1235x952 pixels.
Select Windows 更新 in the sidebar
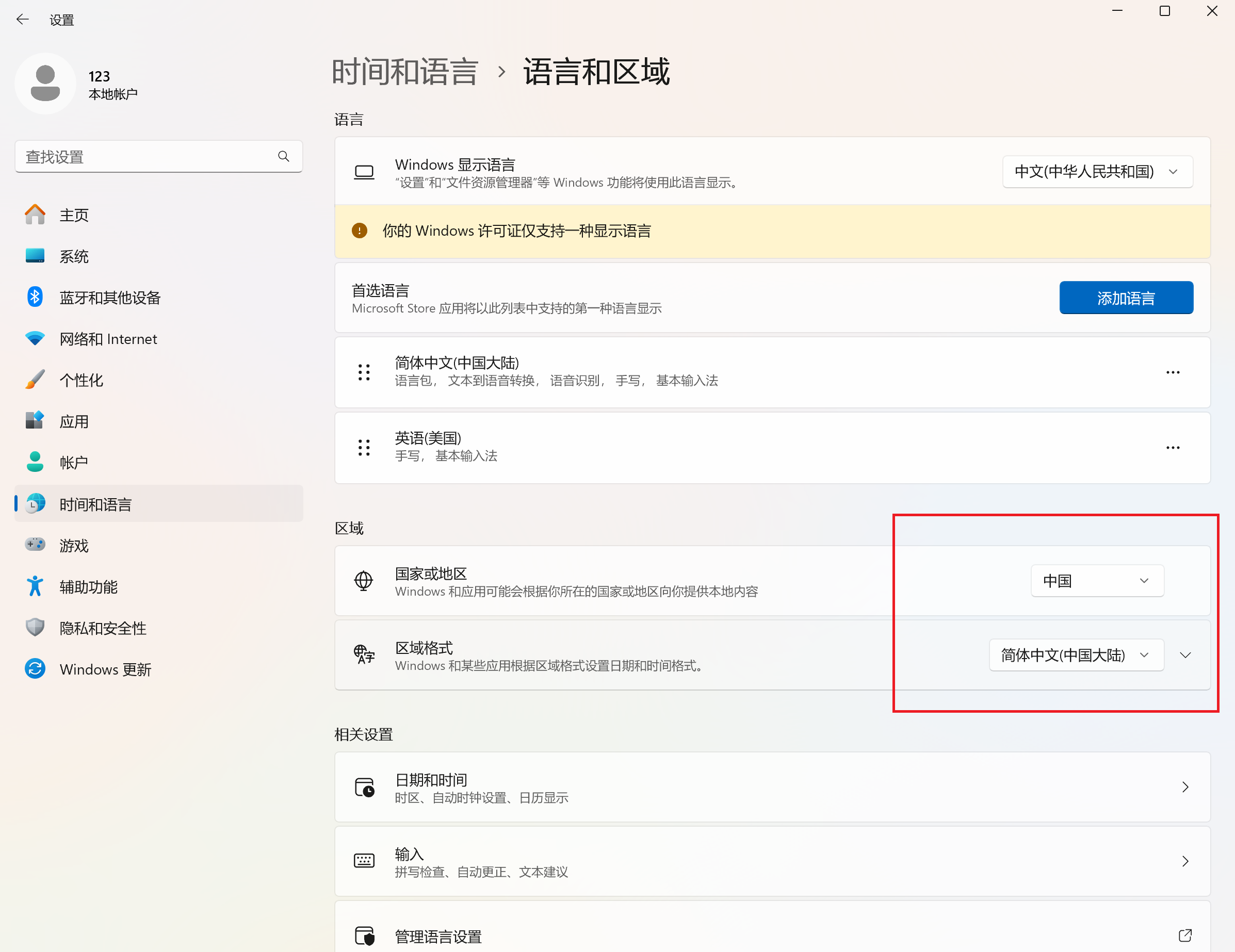click(105, 669)
